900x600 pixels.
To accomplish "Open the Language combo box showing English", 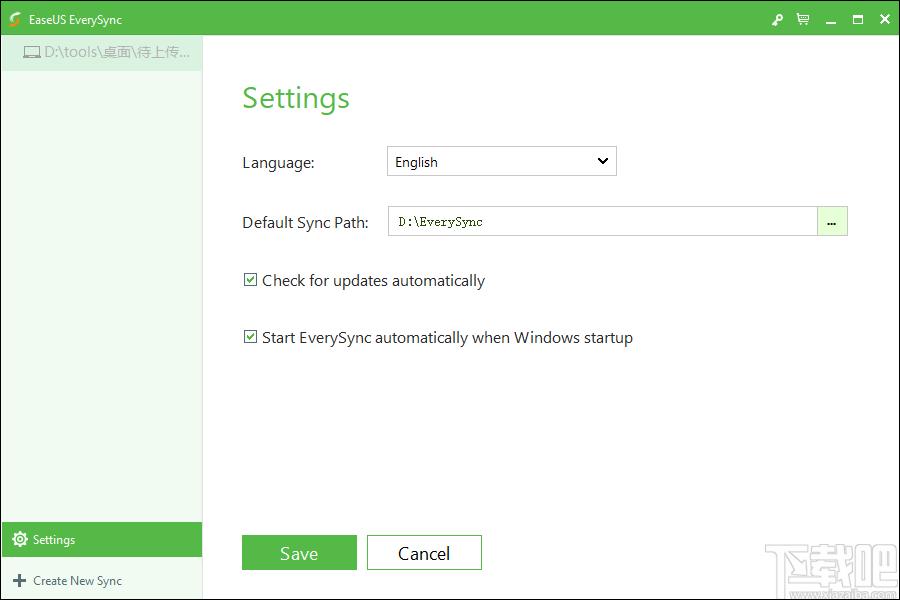I will 490,162.
